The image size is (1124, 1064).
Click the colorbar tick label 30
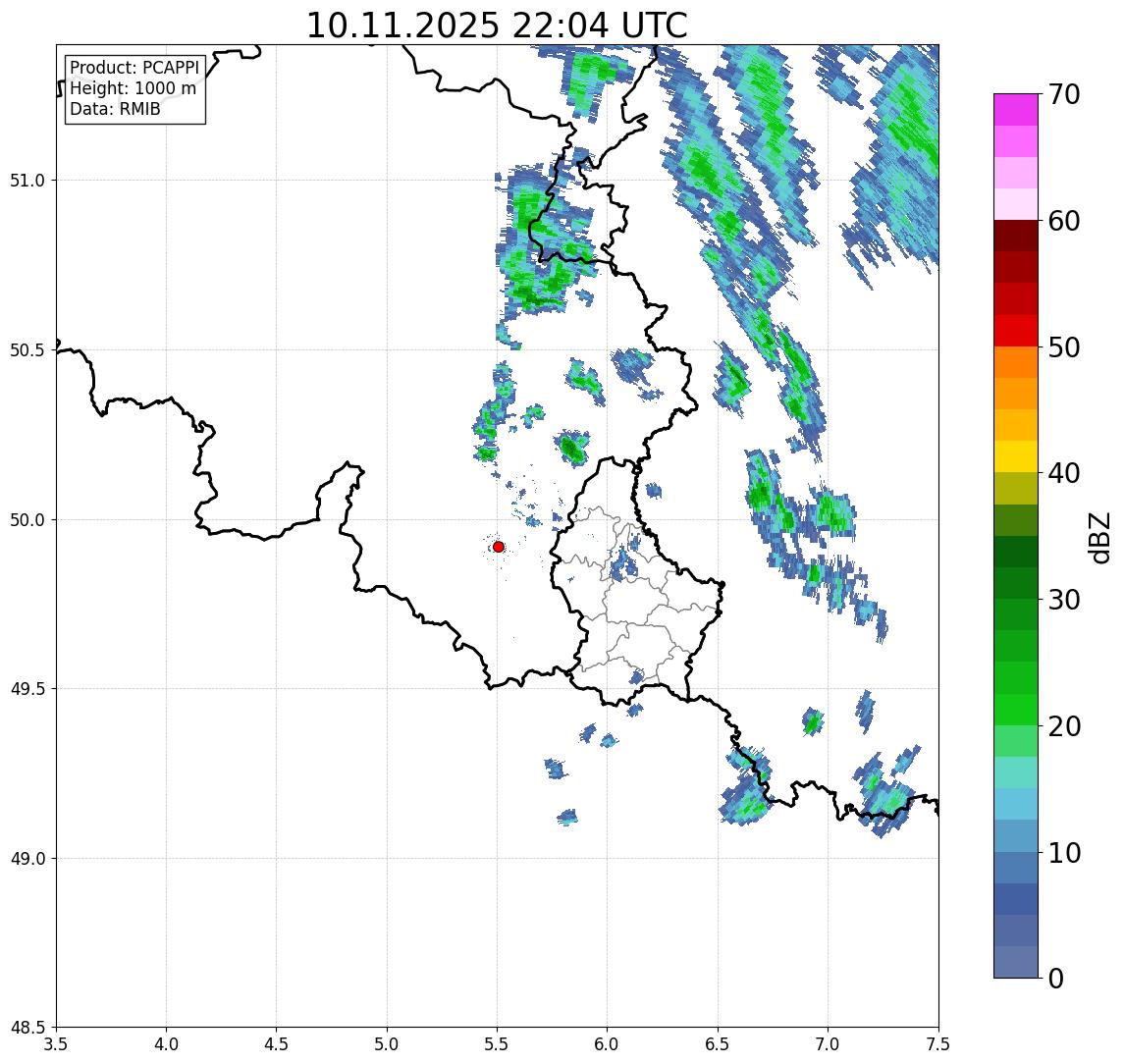1063,600
